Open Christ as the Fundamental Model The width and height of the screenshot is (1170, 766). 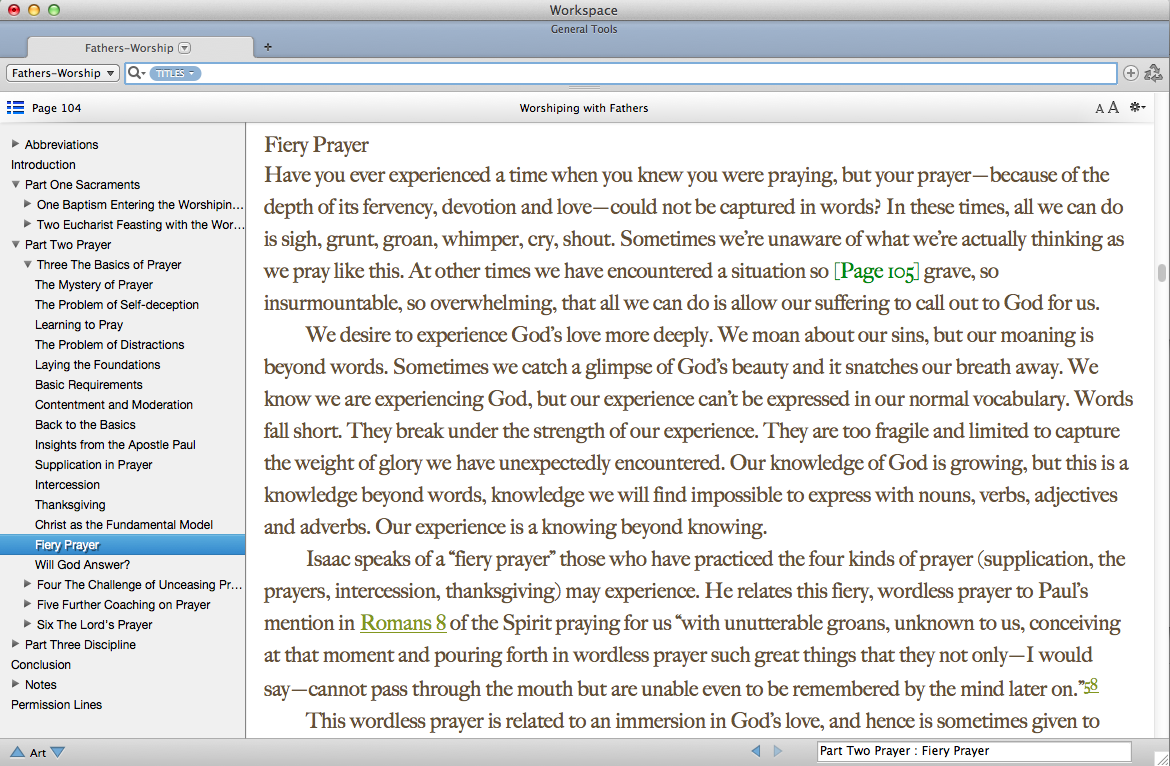pyautogui.click(x=123, y=524)
